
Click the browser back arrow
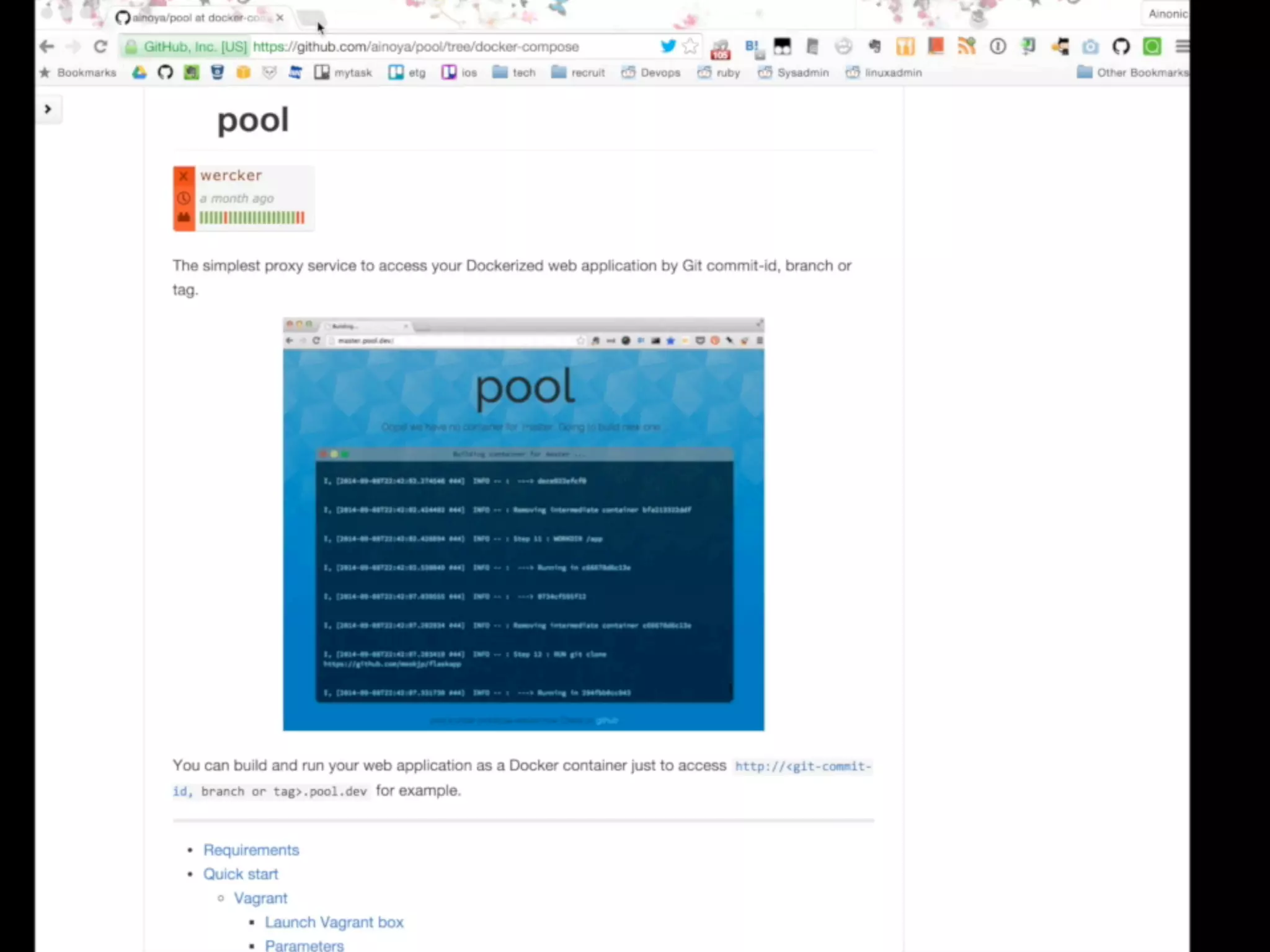tap(47, 46)
